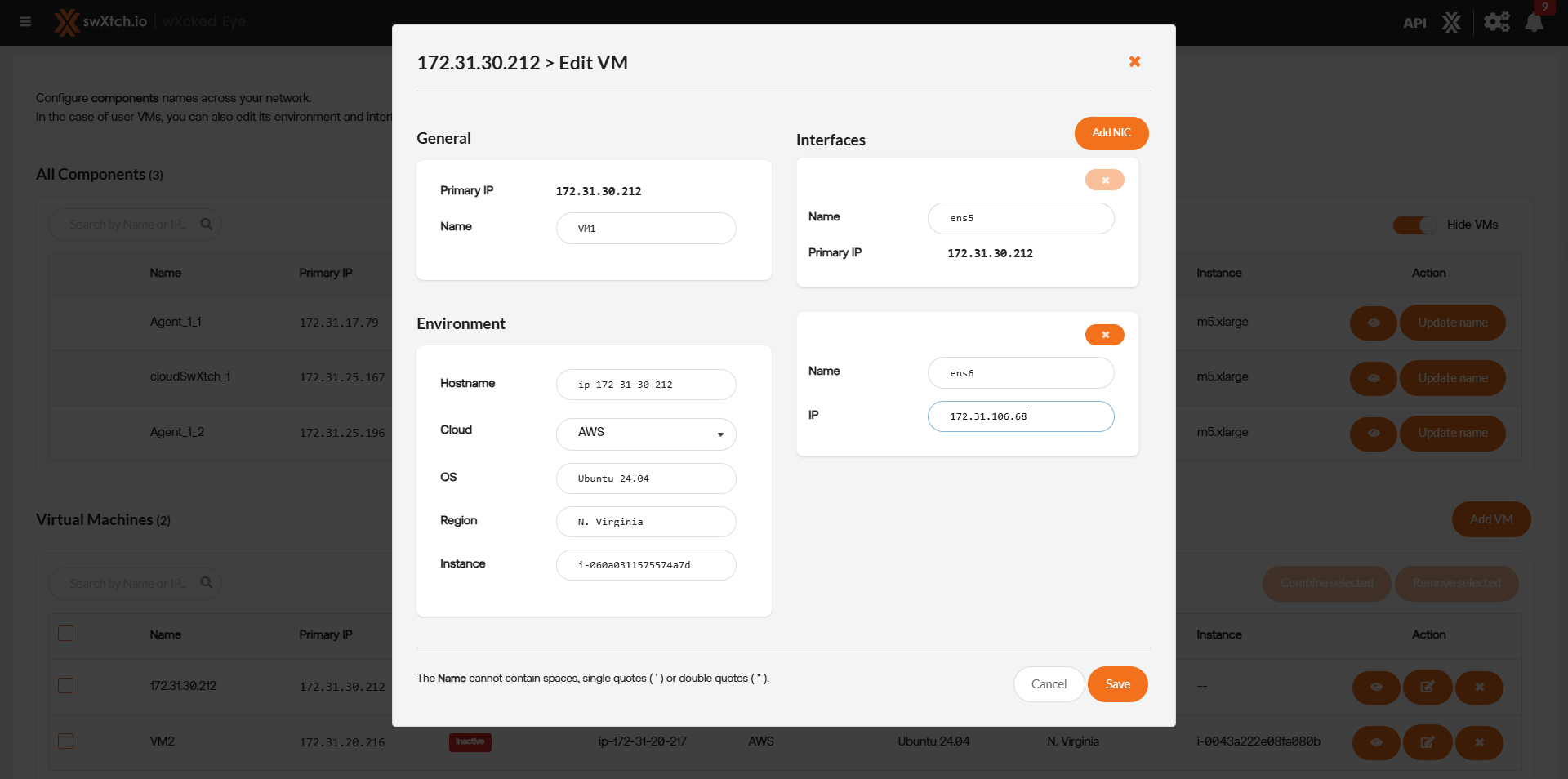The image size is (1568, 779).
Task: Delete the VM2 row with X icon
Action: click(1479, 742)
